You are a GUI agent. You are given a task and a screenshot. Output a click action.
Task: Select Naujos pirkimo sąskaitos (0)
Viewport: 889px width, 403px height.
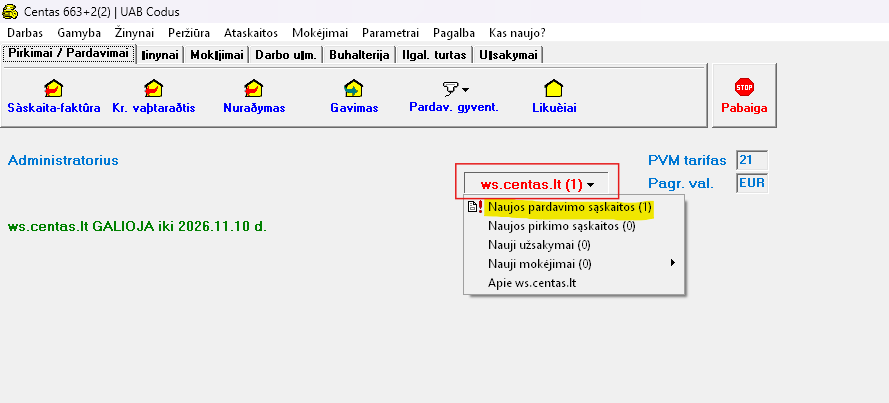(574, 226)
